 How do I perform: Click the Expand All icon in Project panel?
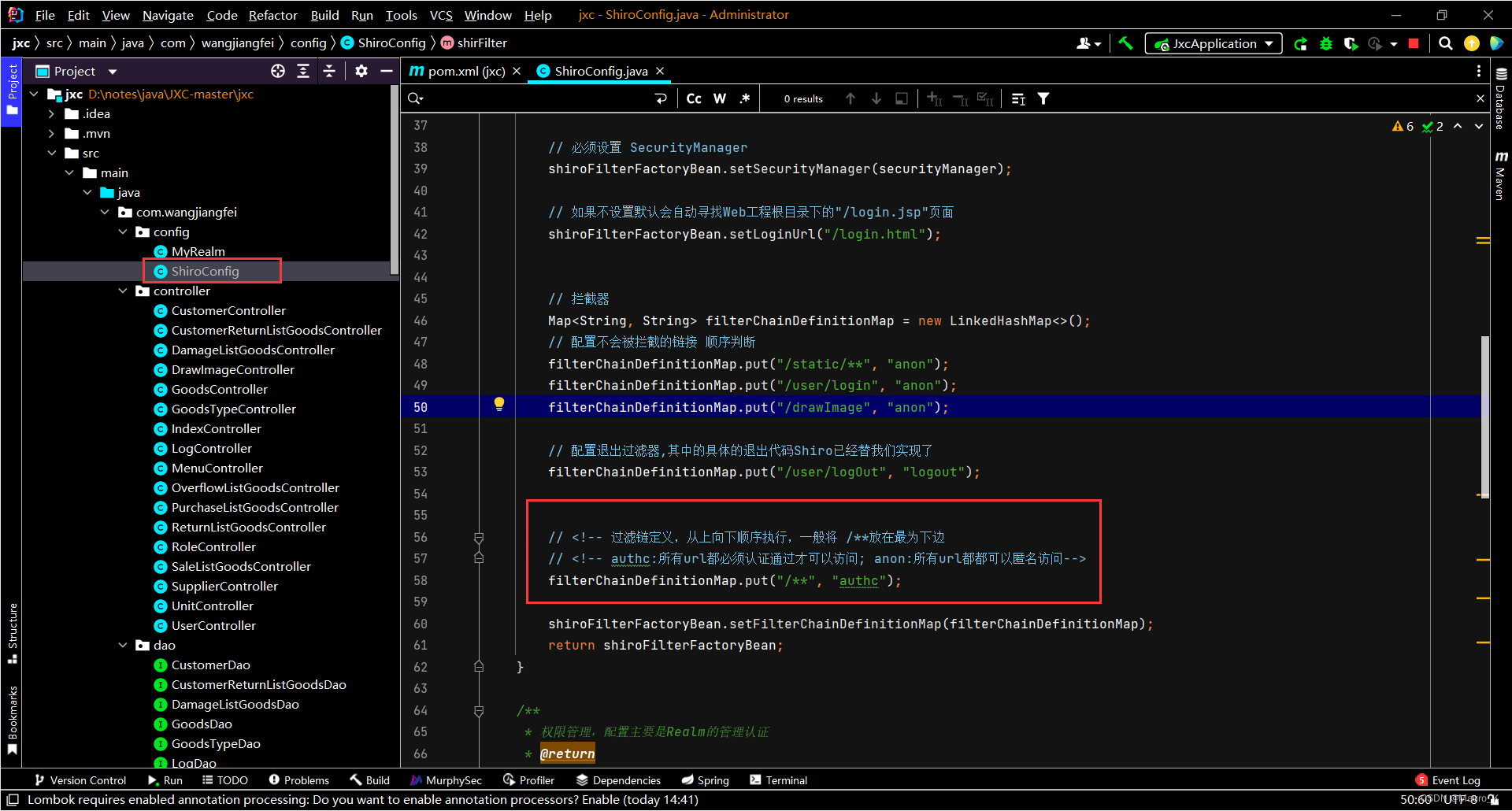pos(303,71)
